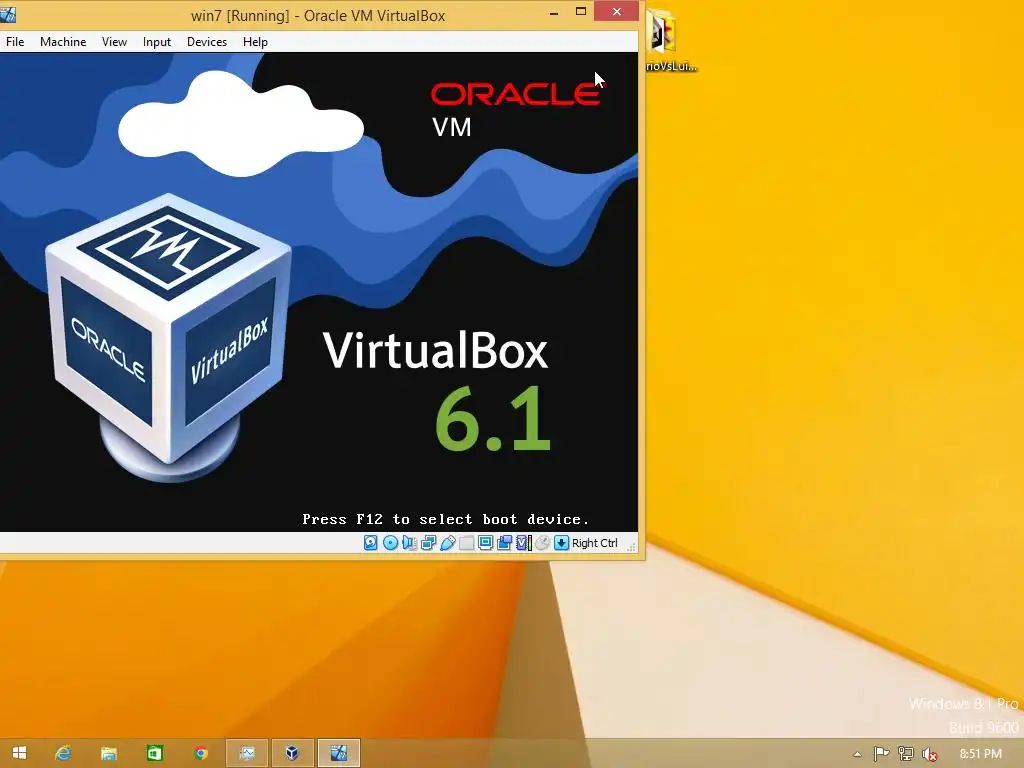Viewport: 1024px width, 768px height.
Task: Click the VirtualBox window title bar icon
Action: [x=8, y=14]
